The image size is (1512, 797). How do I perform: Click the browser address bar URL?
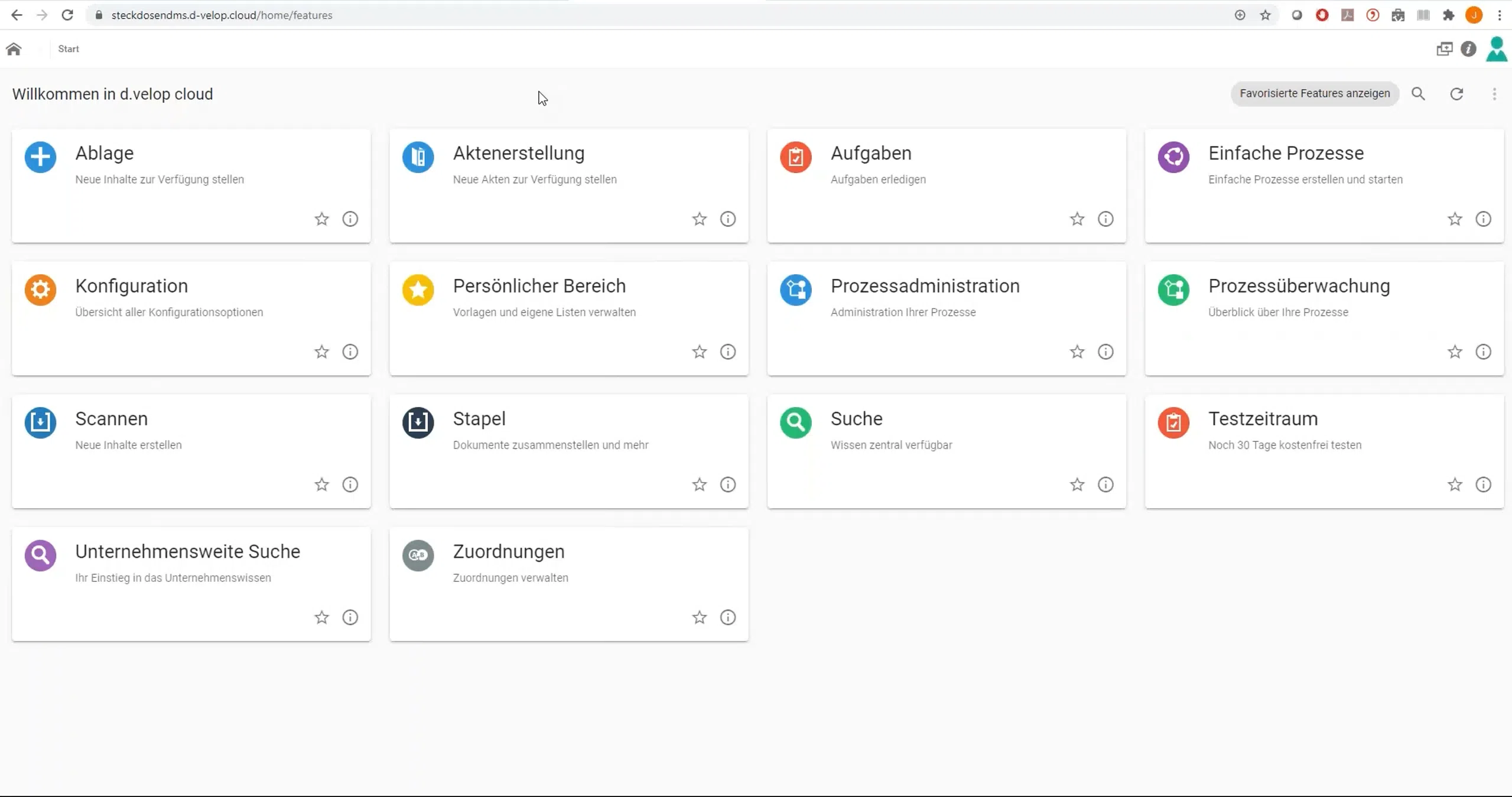coord(222,15)
